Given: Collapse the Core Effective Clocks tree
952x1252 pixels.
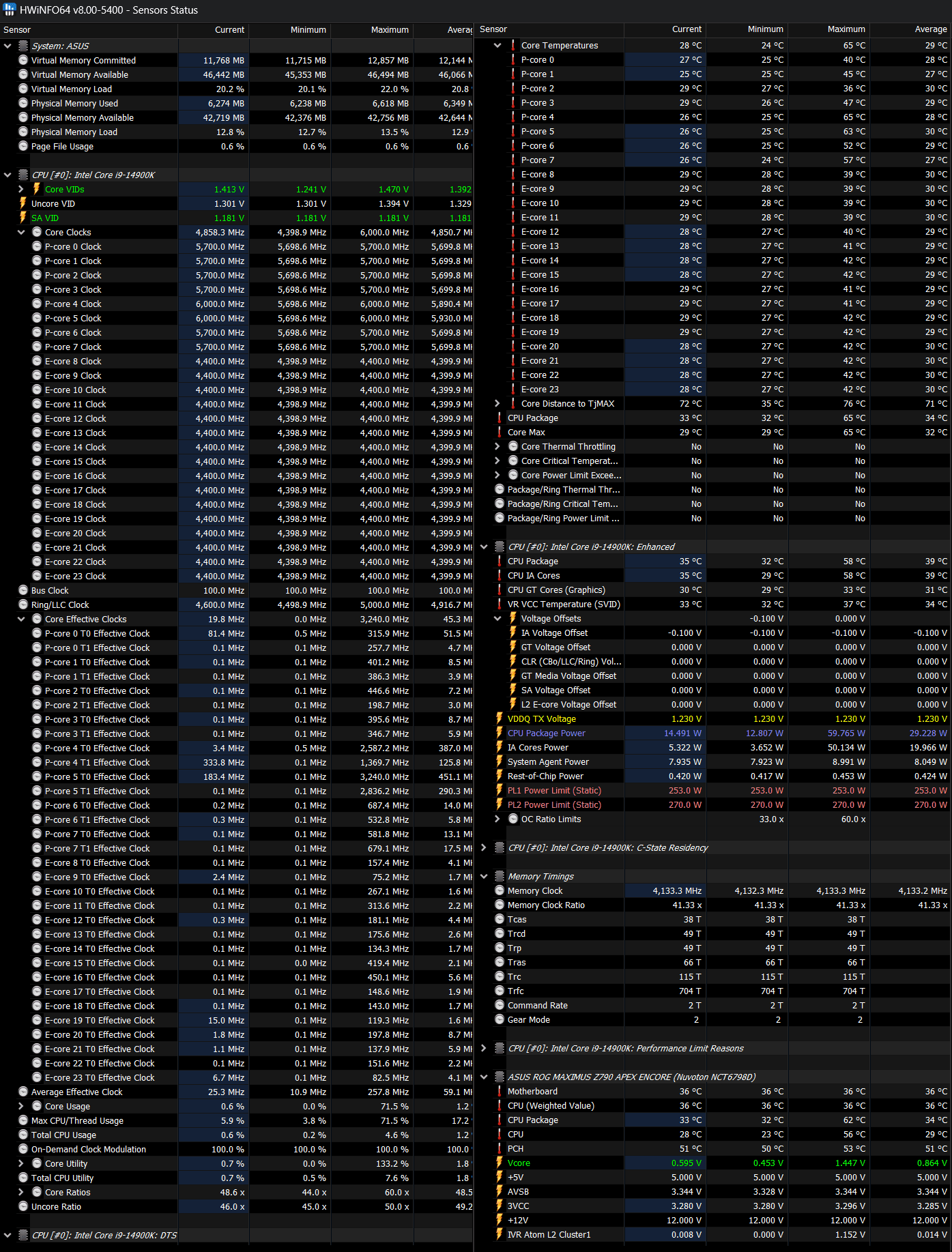Looking at the screenshot, I should pyautogui.click(x=21, y=619).
